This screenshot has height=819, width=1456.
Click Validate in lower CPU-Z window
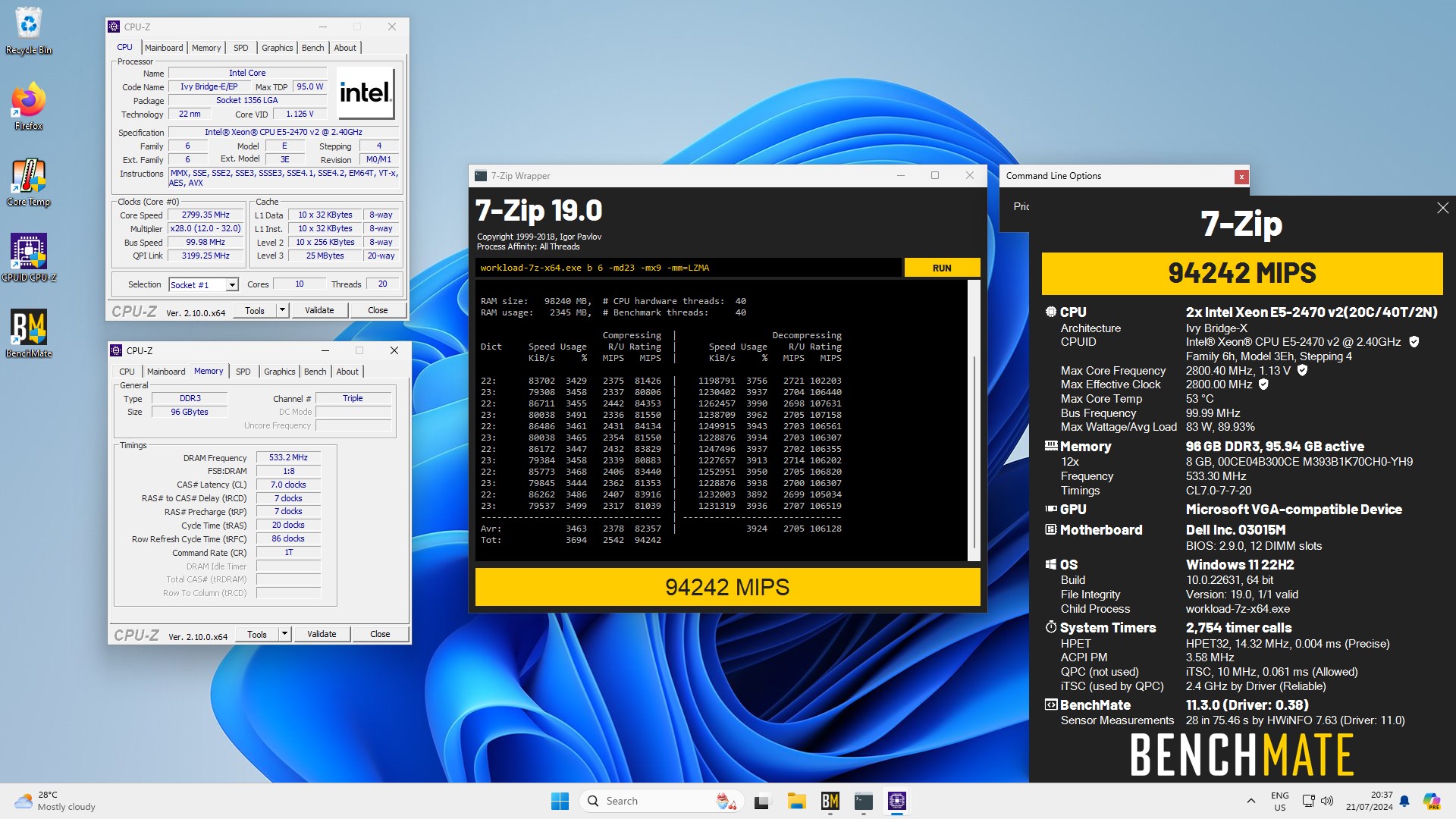pyautogui.click(x=322, y=634)
